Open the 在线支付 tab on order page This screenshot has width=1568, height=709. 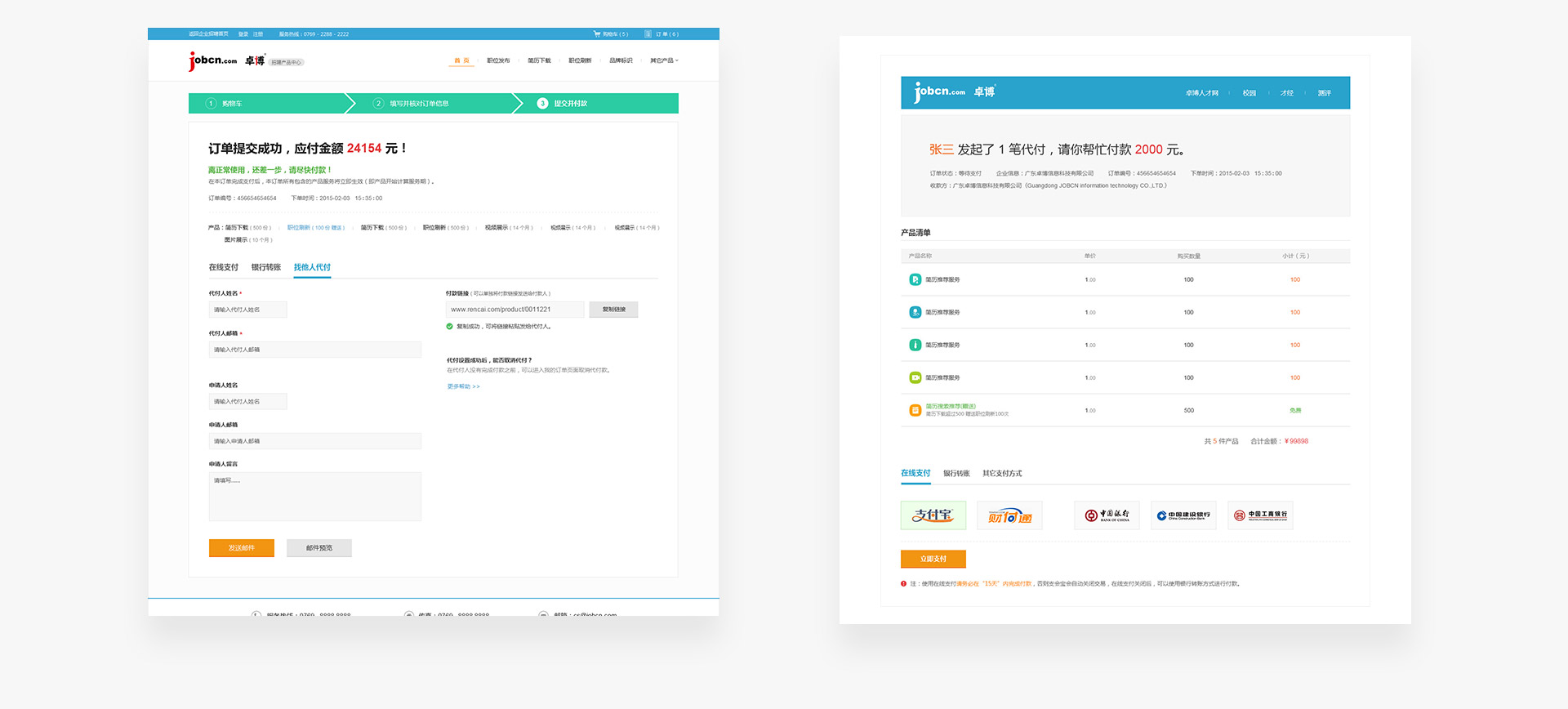pos(223,268)
